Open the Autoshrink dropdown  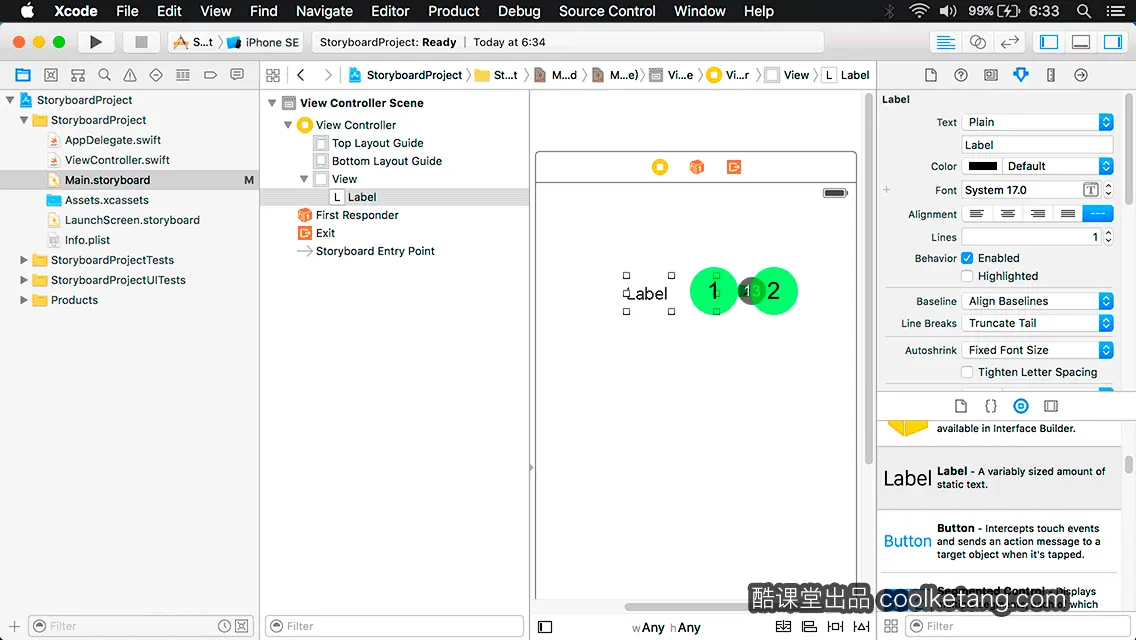point(1037,350)
